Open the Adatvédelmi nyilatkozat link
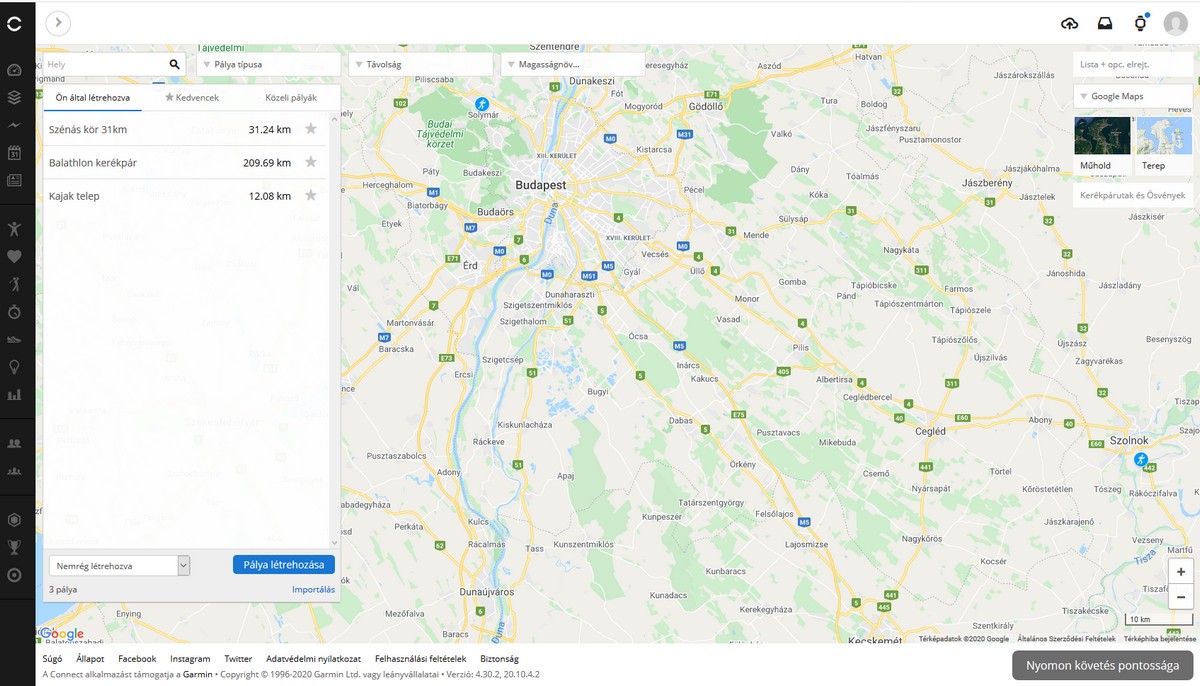1200x686 pixels. tap(313, 659)
